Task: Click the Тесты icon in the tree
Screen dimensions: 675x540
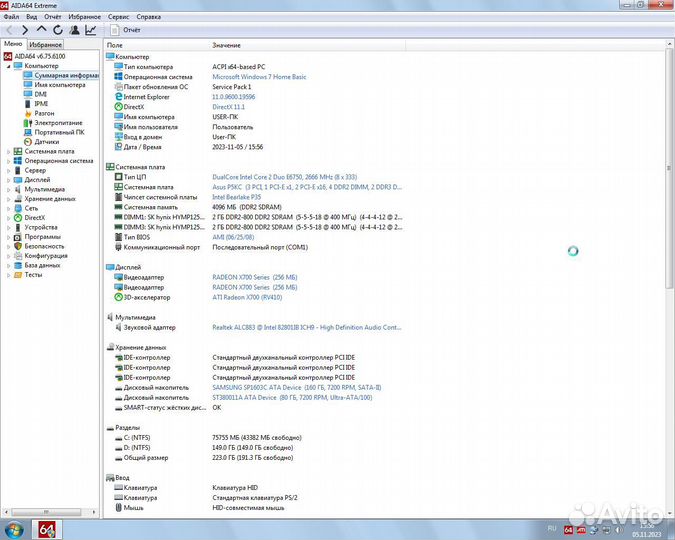Action: coord(18,275)
